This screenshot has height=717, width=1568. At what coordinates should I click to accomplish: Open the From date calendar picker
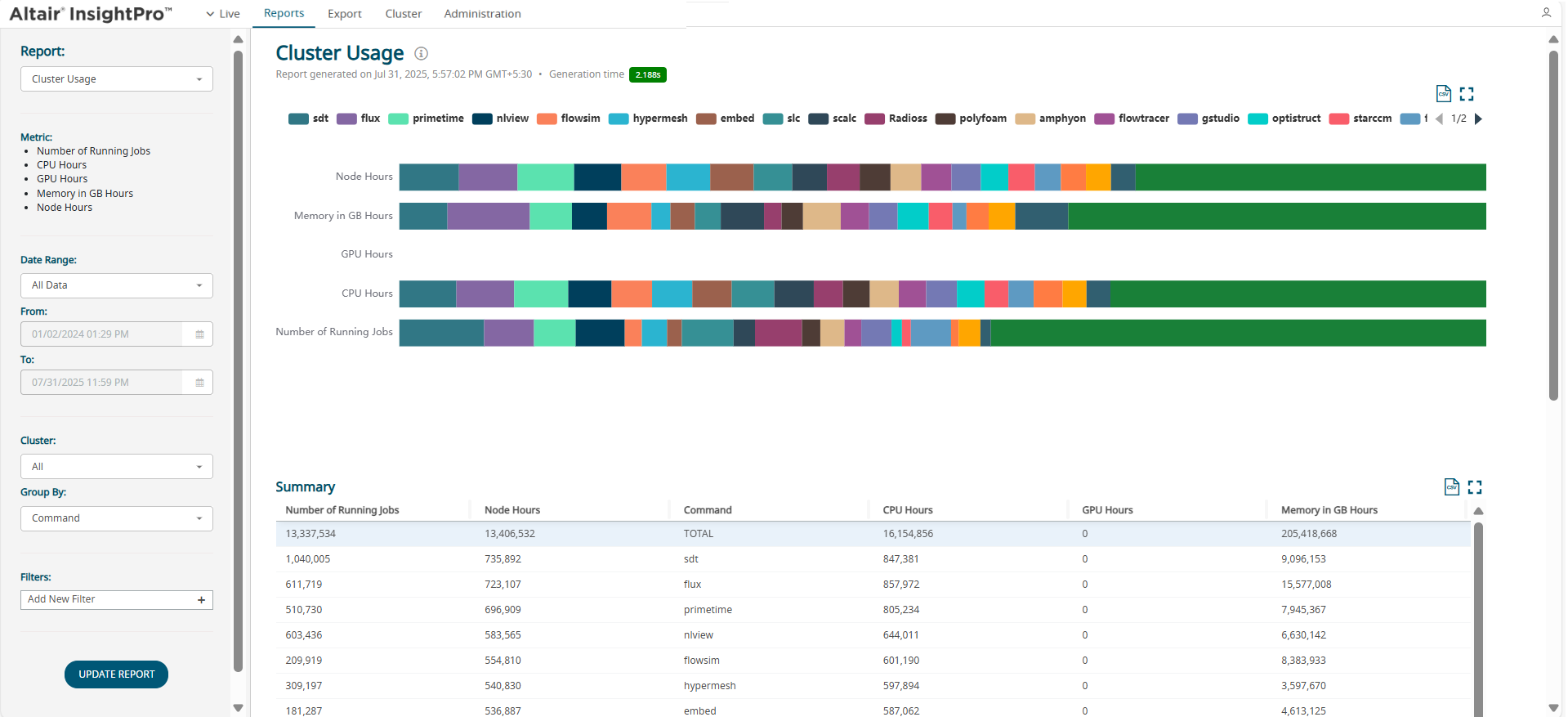[x=199, y=334]
